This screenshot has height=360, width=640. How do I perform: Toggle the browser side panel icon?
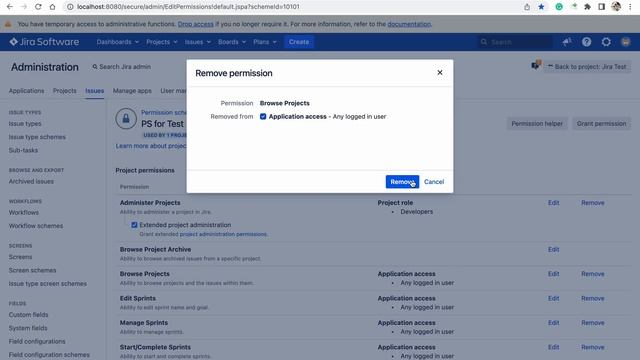[x=601, y=7]
